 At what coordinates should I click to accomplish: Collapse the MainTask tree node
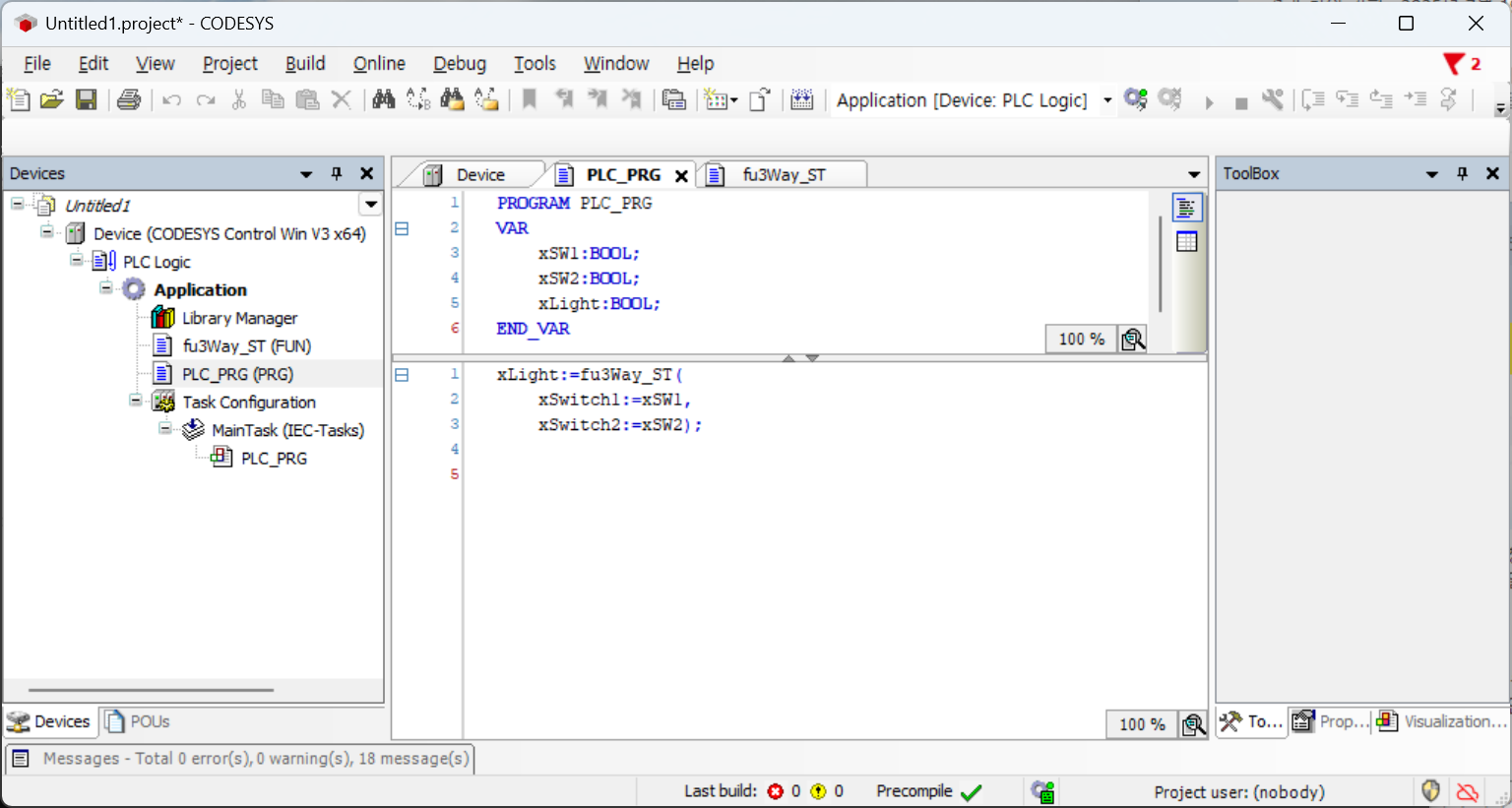(x=164, y=428)
